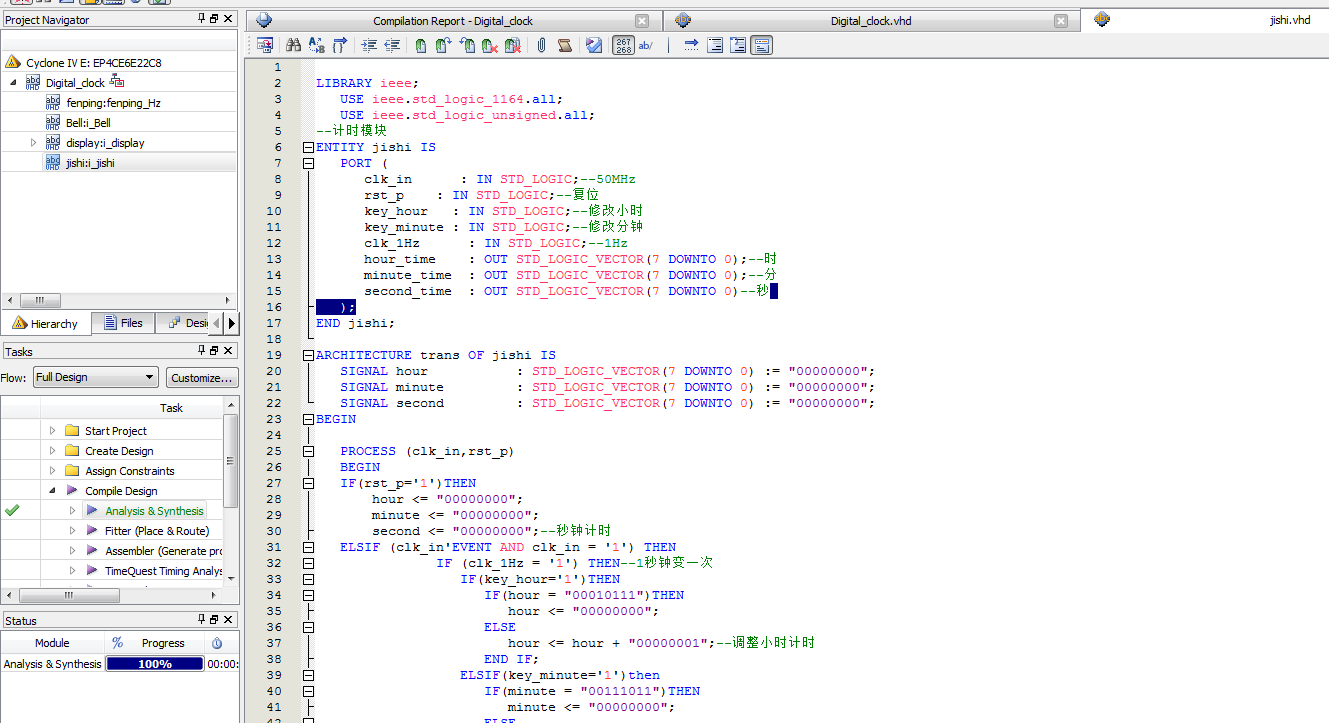Select Fitter (Place & Route) task
This screenshot has width=1329, height=723.
coord(156,531)
